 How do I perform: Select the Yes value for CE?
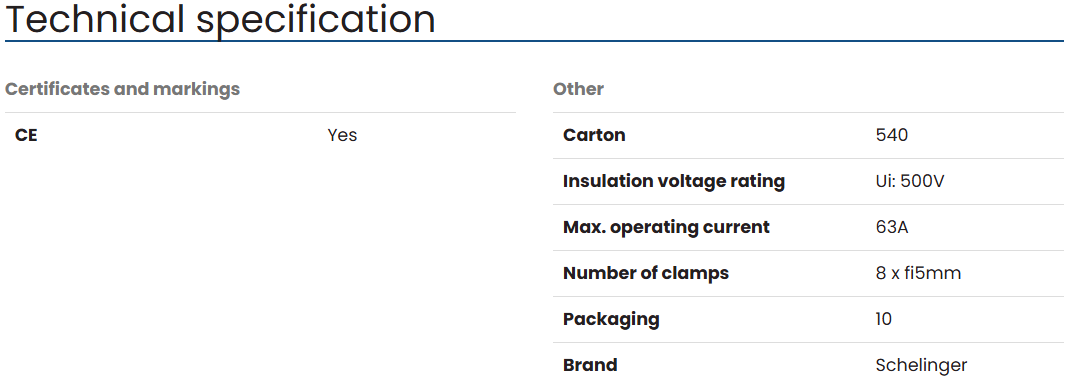342,135
